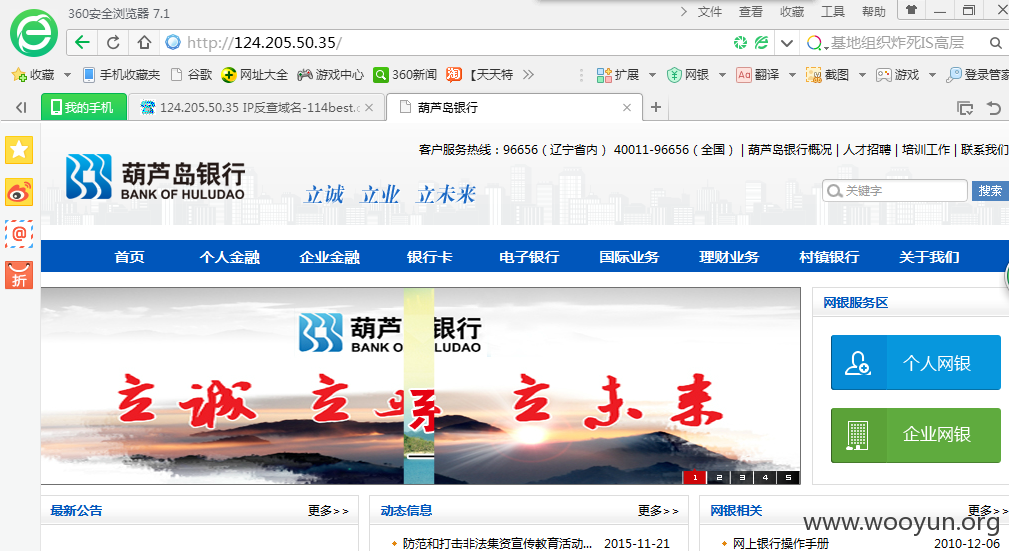Click the Bank of Huludao logo
Image resolution: width=1009 pixels, height=551 pixels.
[155, 177]
